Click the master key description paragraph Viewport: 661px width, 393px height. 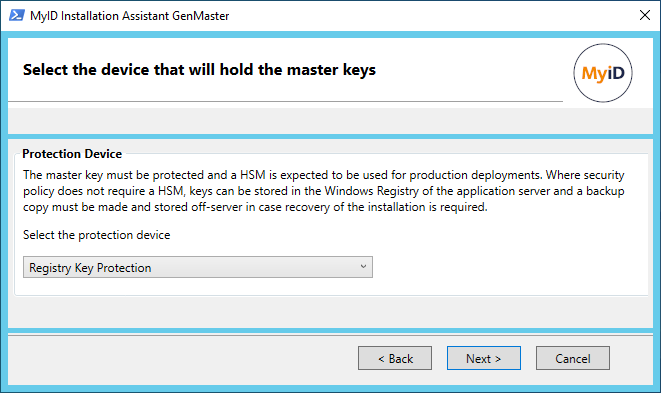click(324, 191)
